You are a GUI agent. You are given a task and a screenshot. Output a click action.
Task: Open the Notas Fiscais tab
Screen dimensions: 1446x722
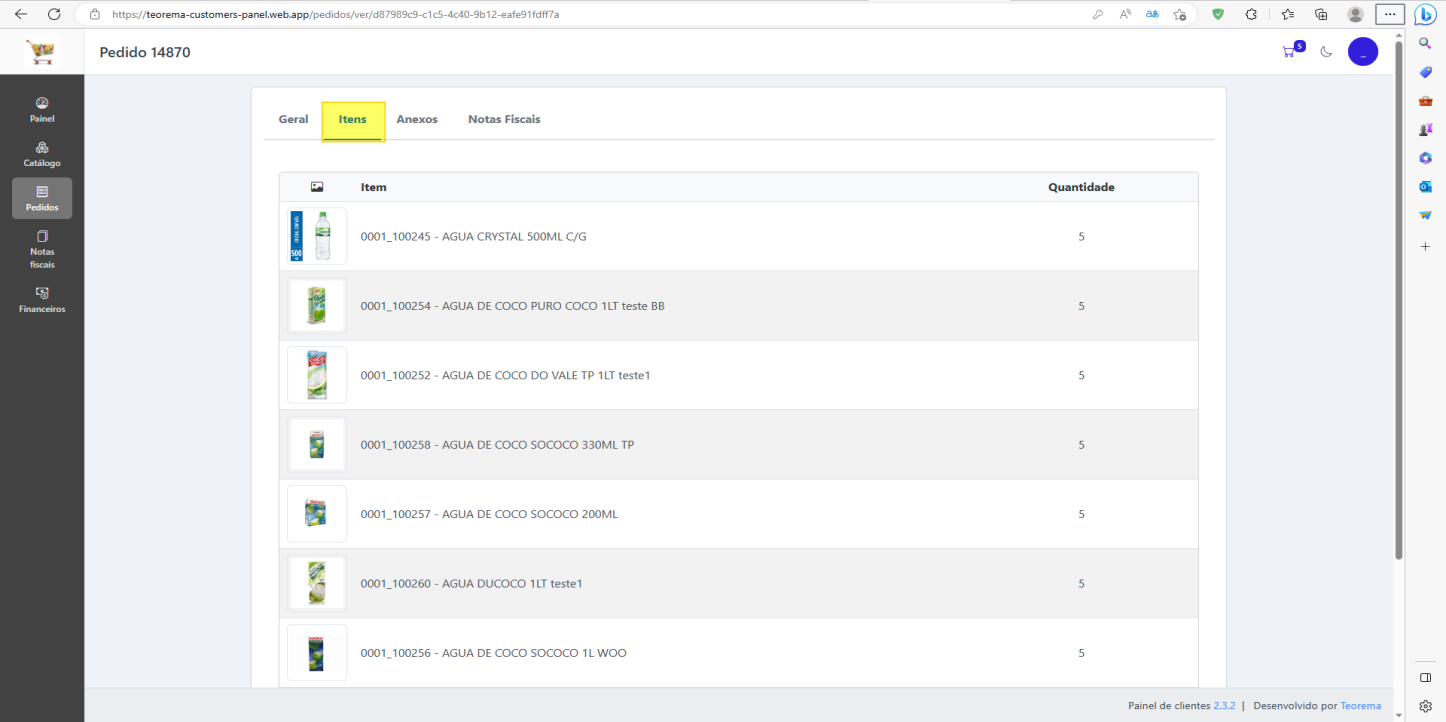[x=504, y=119]
